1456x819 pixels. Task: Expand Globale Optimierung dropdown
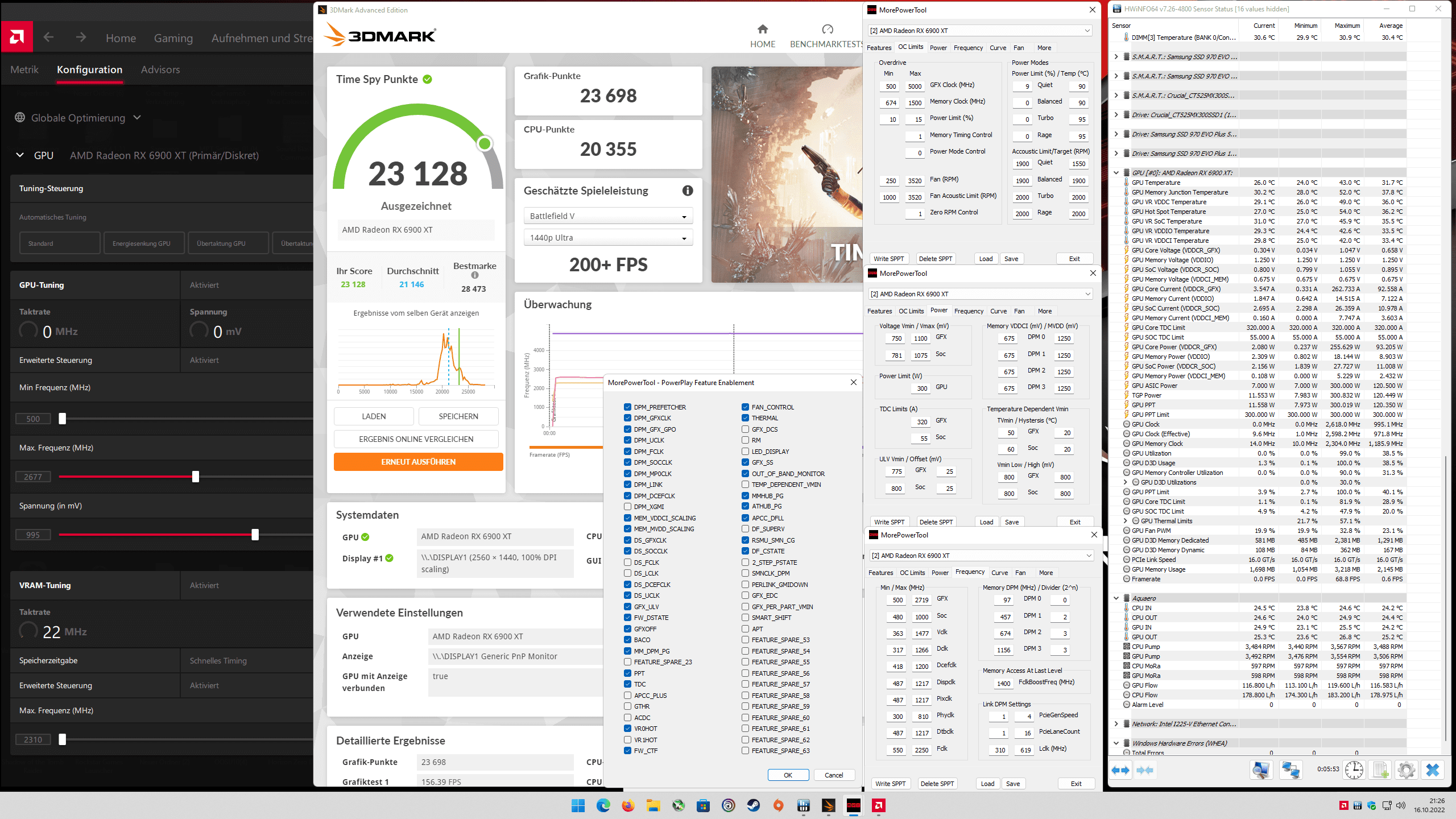[137, 118]
